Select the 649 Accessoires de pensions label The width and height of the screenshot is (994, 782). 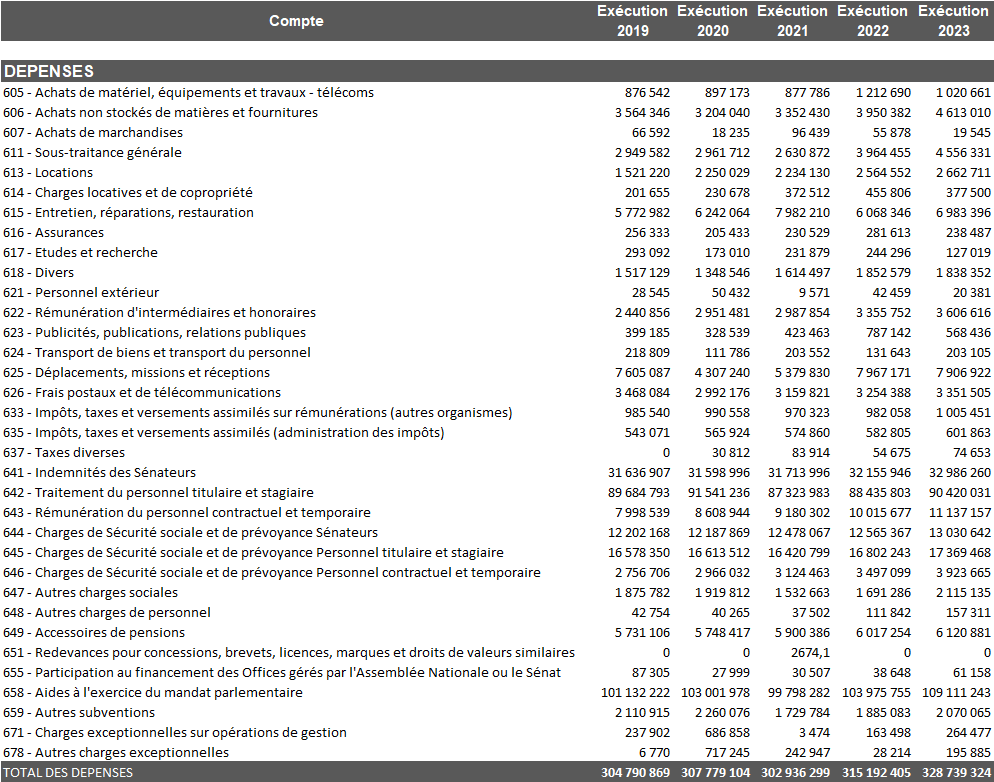(94, 632)
